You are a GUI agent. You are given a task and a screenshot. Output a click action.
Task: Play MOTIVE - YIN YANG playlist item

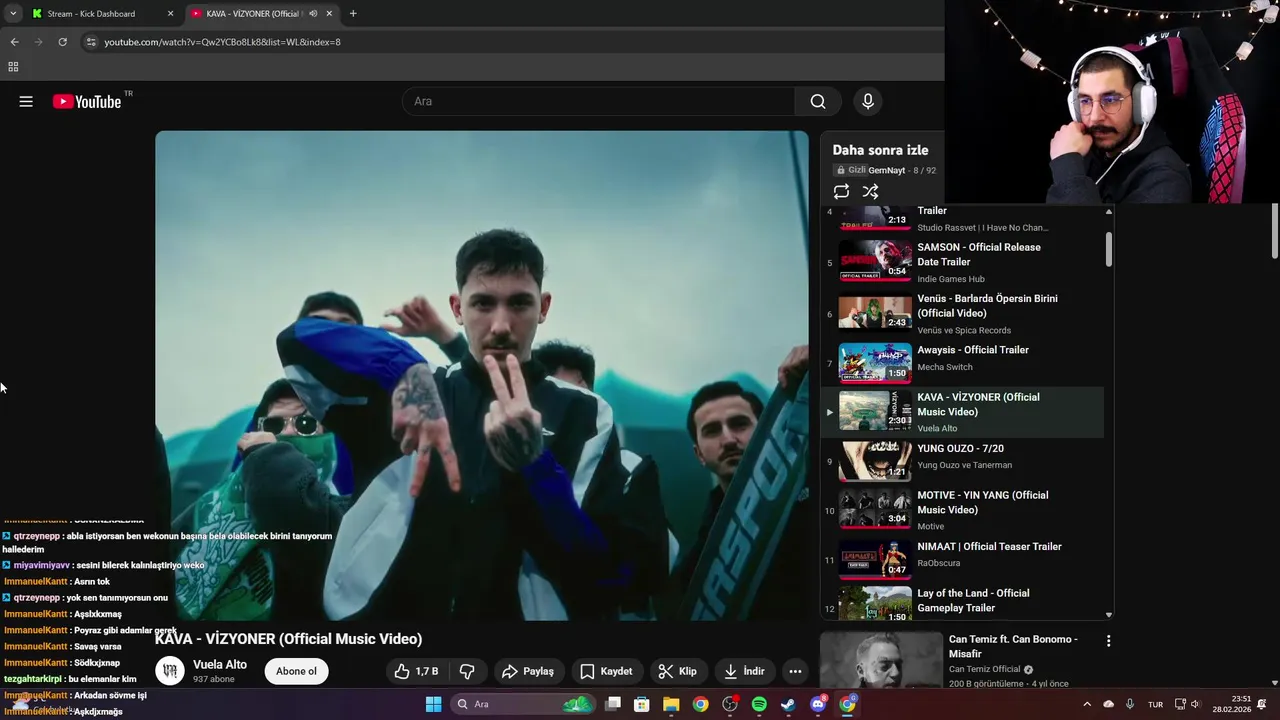click(x=962, y=510)
